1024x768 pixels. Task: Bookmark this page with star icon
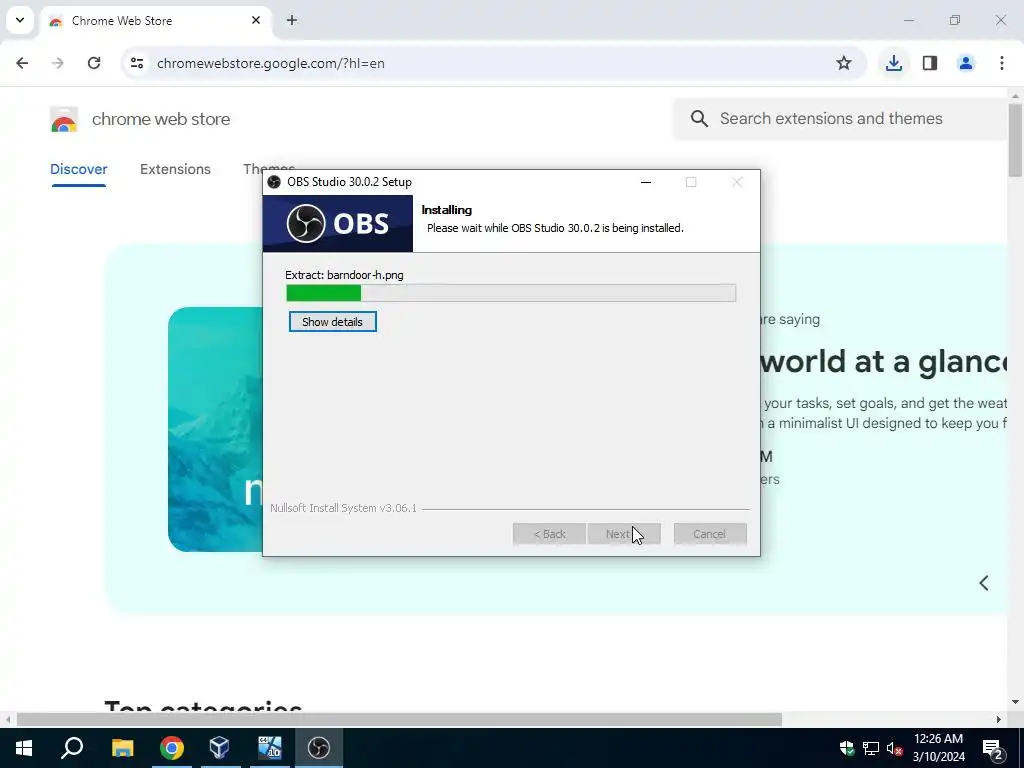click(x=844, y=63)
